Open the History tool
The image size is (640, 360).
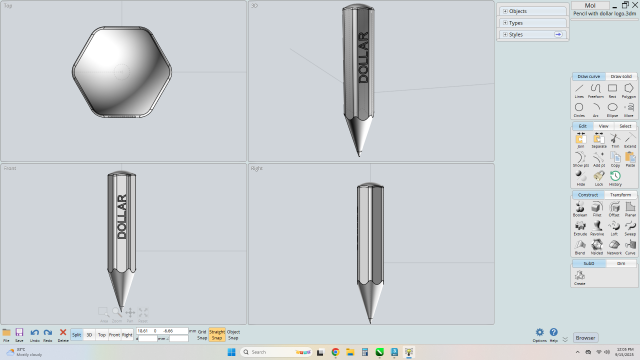[615, 178]
